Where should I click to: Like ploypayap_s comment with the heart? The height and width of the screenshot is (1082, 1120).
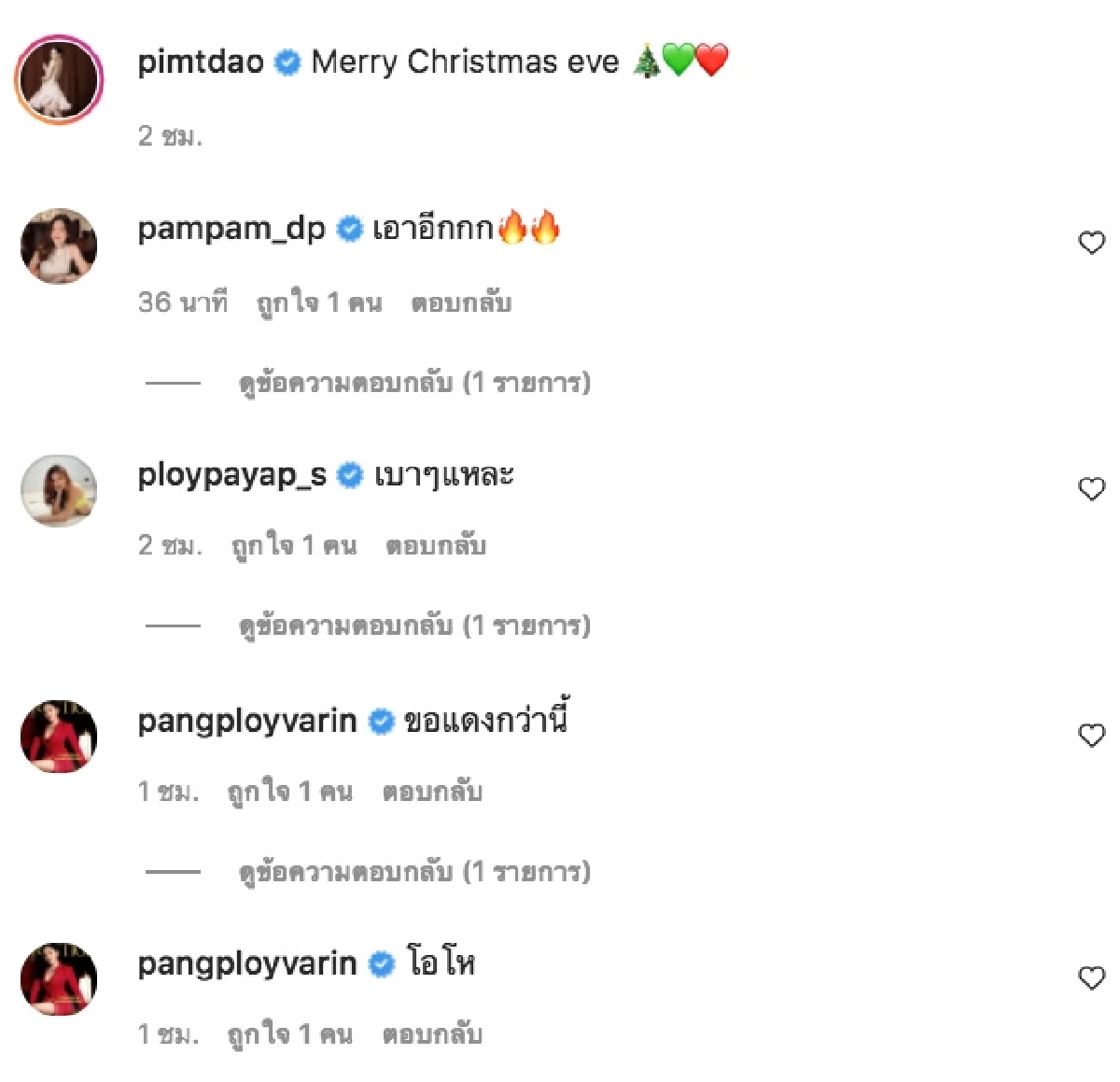(1091, 488)
